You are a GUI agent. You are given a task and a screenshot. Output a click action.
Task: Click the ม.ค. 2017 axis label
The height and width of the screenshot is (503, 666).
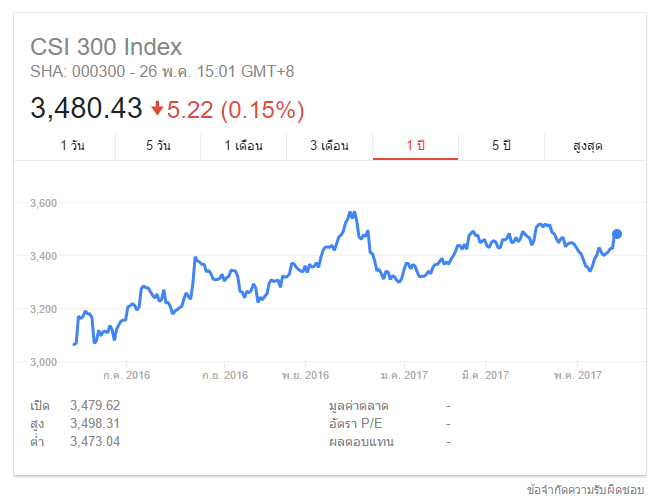[x=404, y=375]
